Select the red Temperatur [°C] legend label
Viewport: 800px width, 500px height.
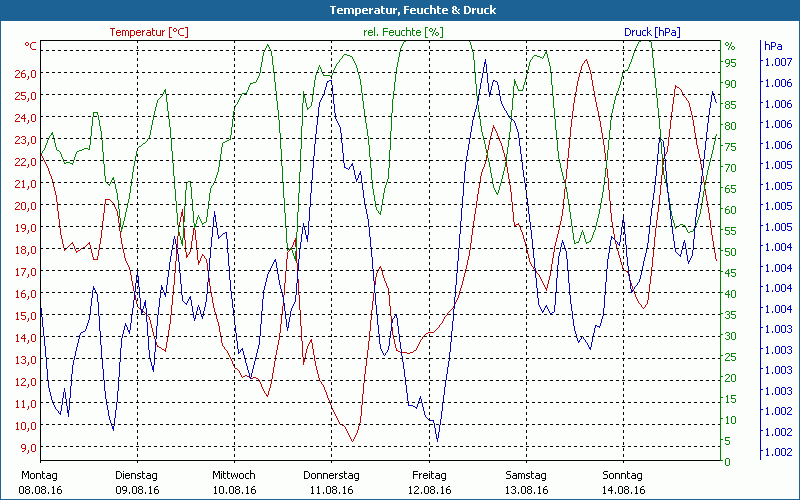149,32
